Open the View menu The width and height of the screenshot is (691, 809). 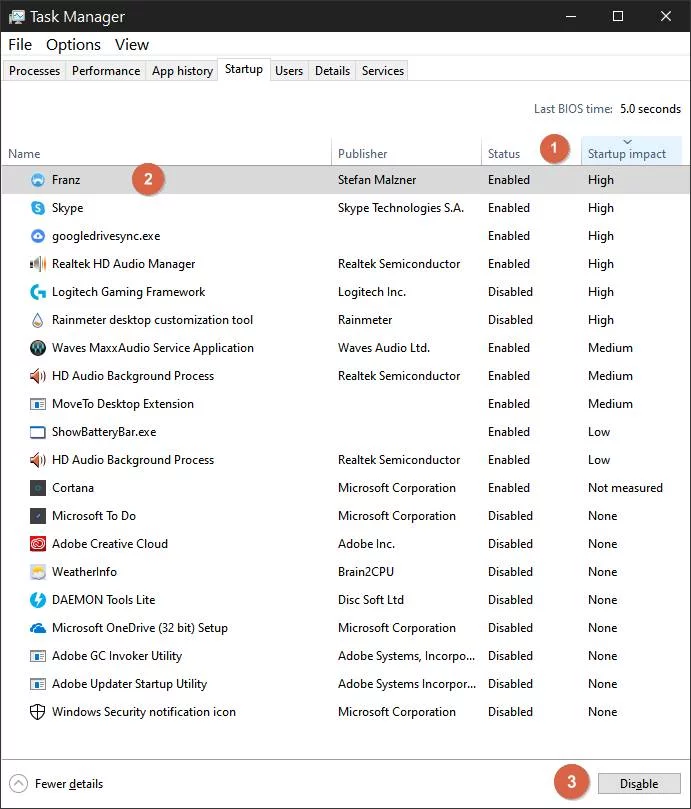[x=132, y=45]
